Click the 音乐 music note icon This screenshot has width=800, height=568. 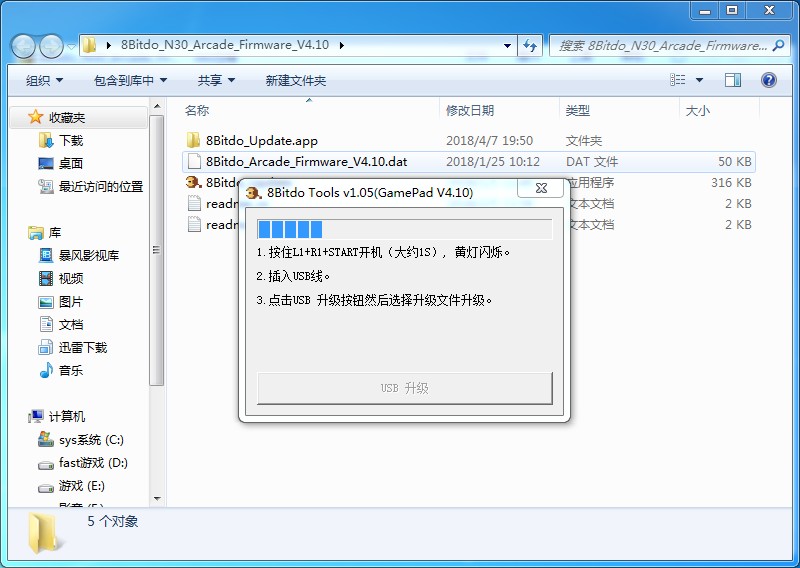click(46, 370)
